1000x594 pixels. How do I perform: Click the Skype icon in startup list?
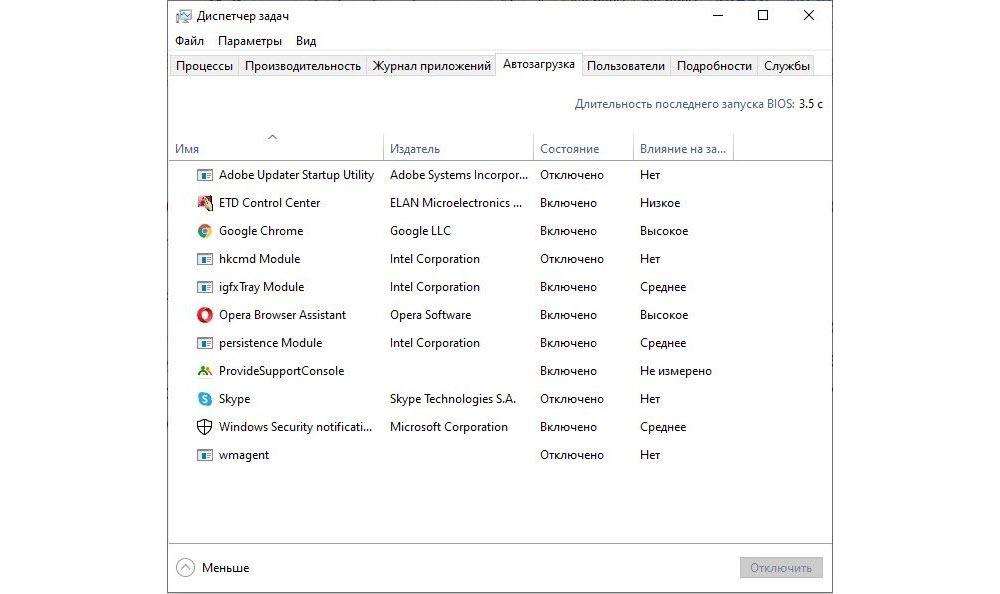click(x=204, y=399)
